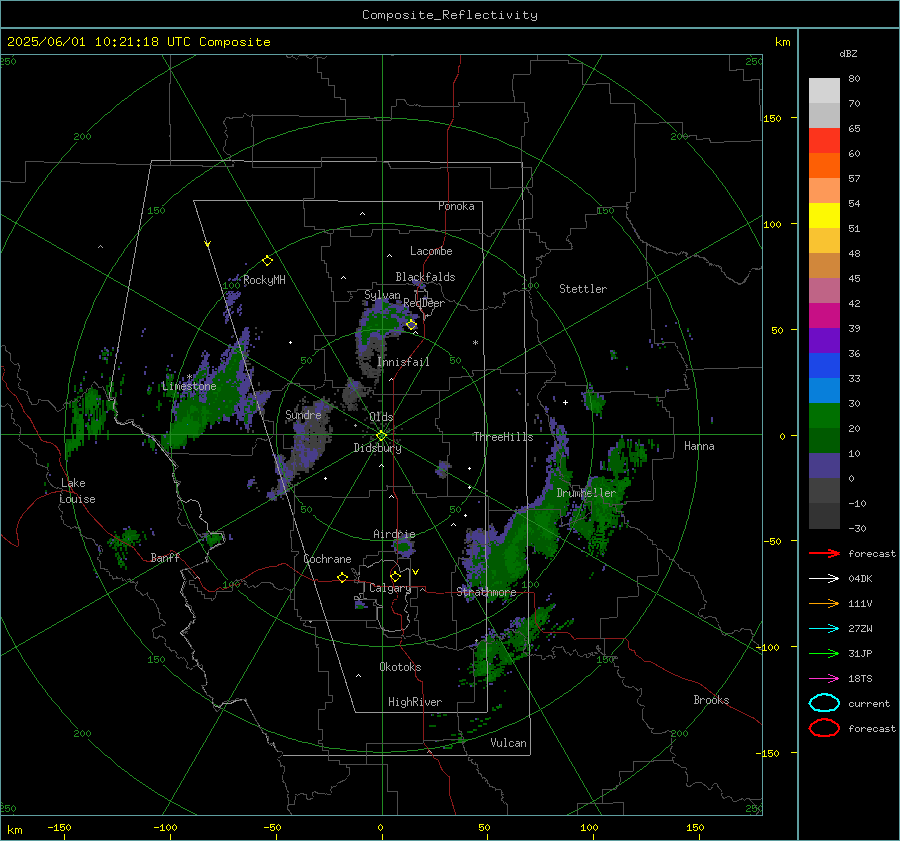Viewport: 900px width, 841px height.
Task: Click the Limestone label
Action: 189,386
